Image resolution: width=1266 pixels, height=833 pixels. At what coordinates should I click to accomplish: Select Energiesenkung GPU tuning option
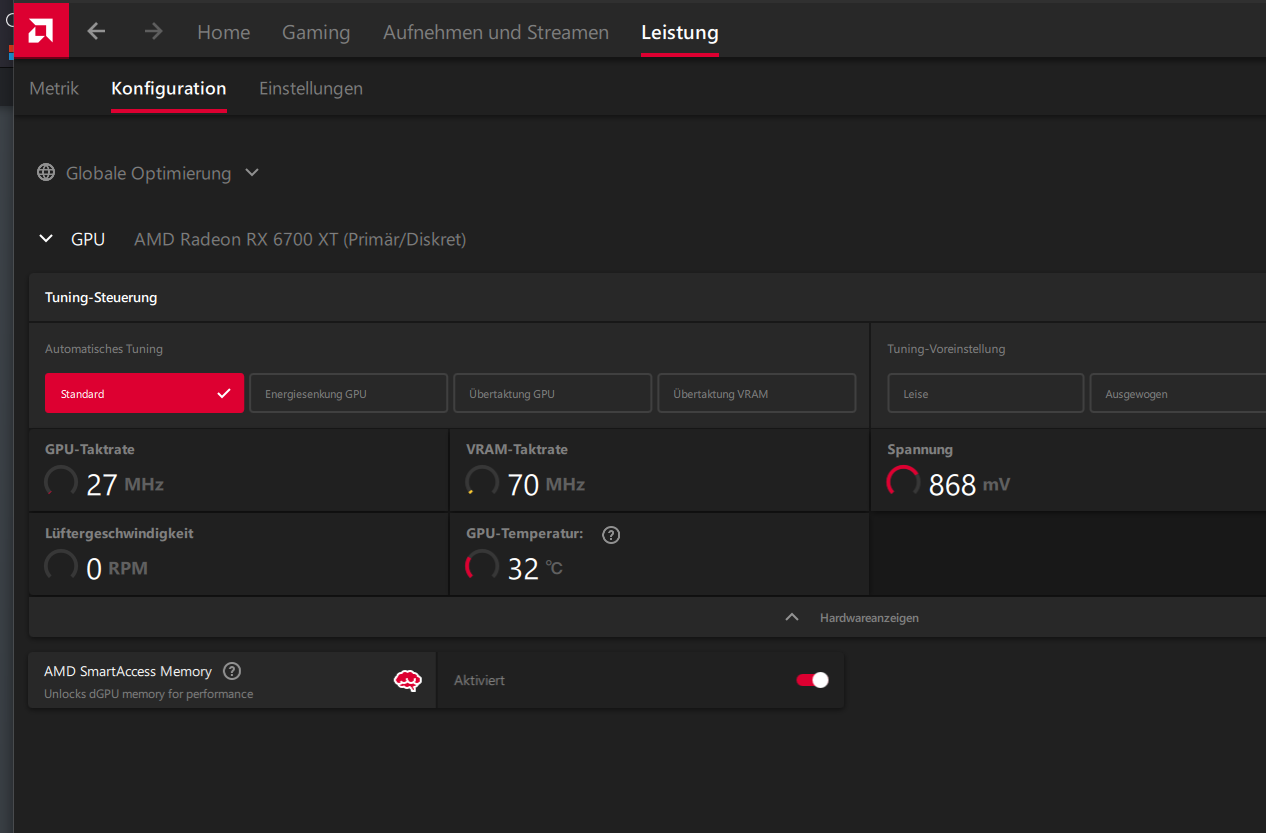tap(348, 393)
